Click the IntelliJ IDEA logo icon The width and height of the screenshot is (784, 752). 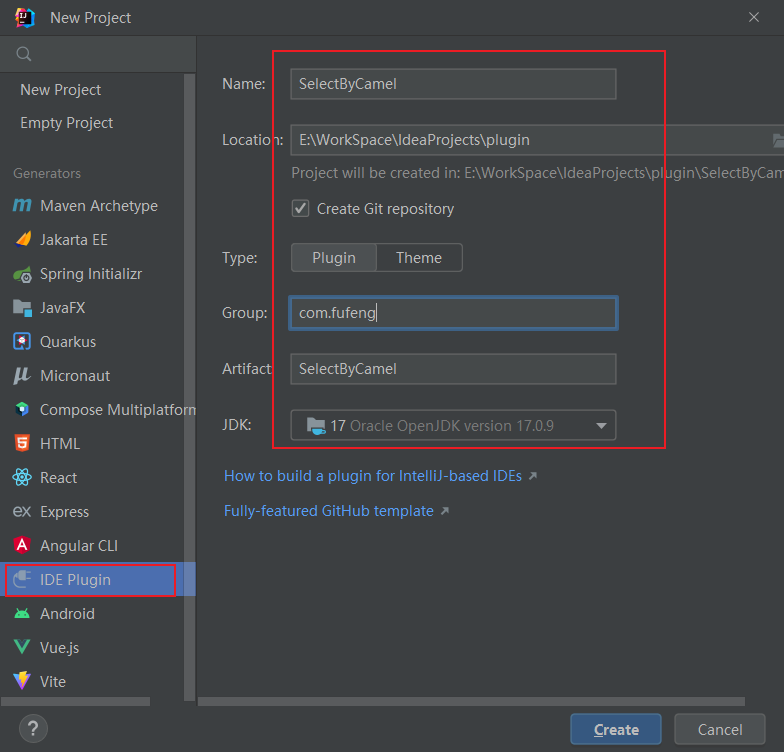[x=24, y=18]
